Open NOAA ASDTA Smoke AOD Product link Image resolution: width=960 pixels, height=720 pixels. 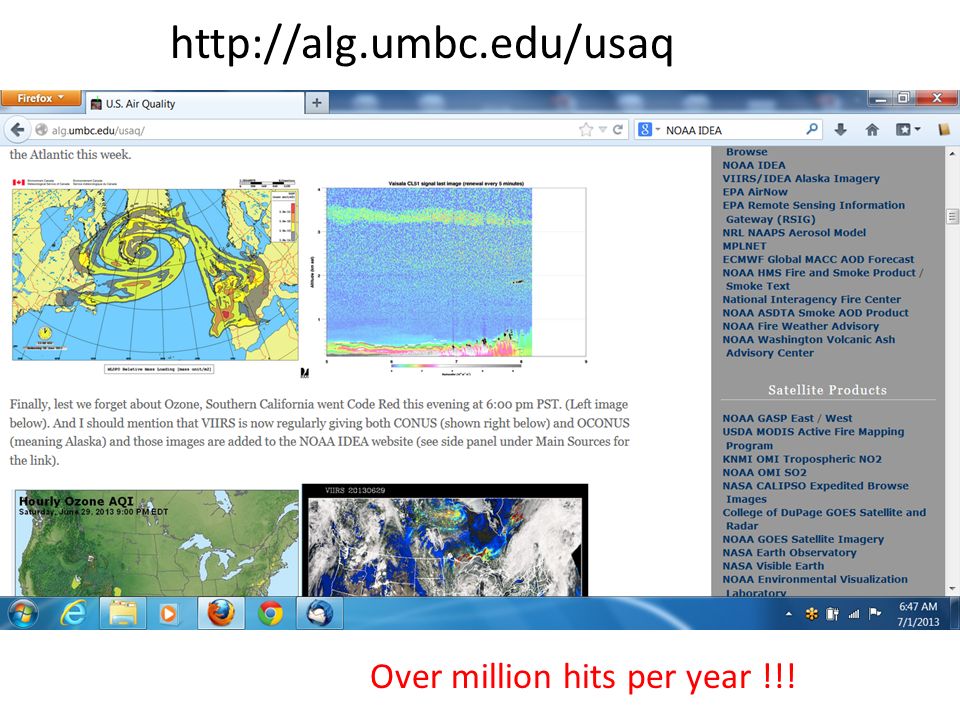(x=816, y=313)
